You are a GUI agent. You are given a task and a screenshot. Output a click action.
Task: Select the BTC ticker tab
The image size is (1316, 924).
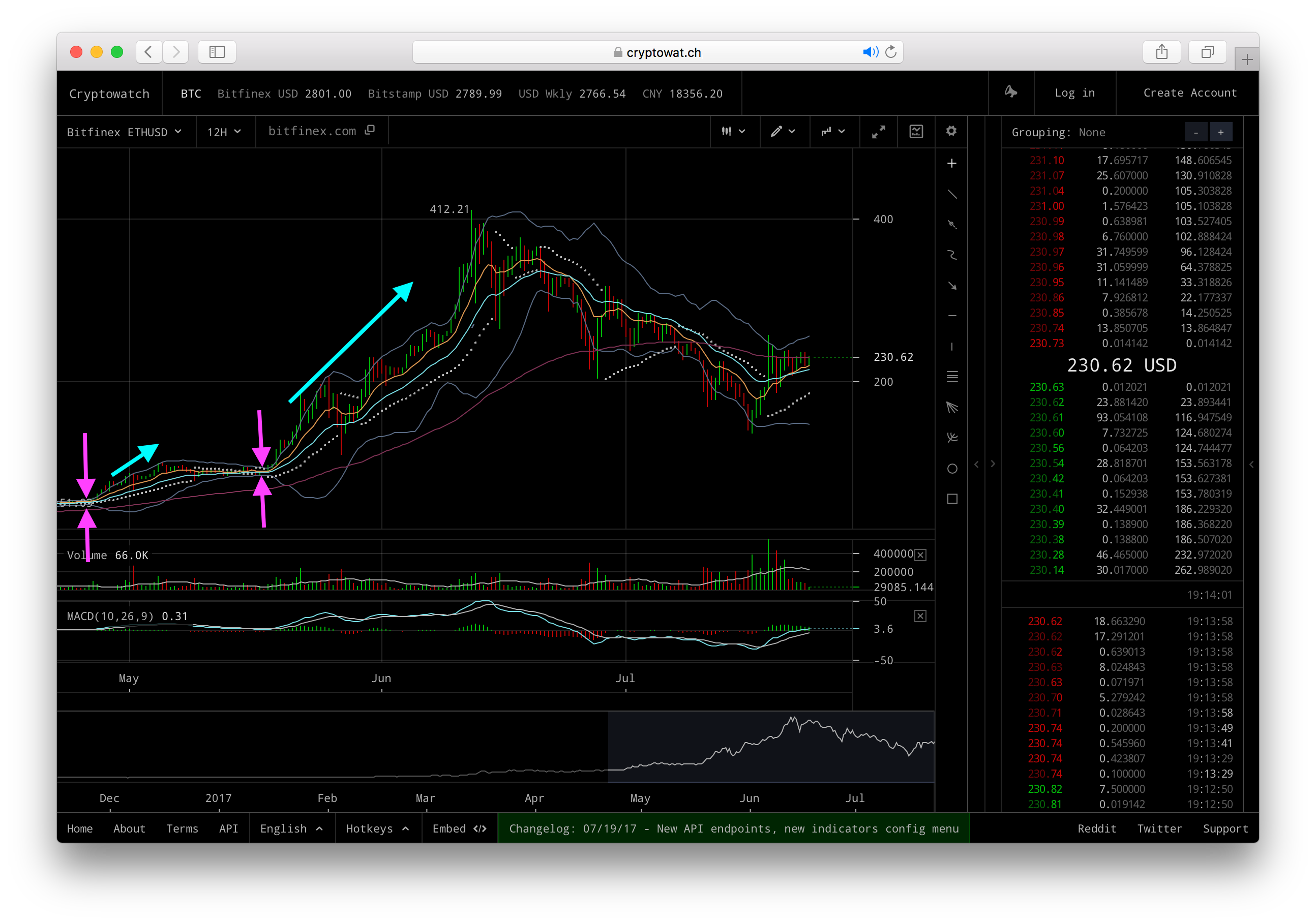(x=191, y=94)
